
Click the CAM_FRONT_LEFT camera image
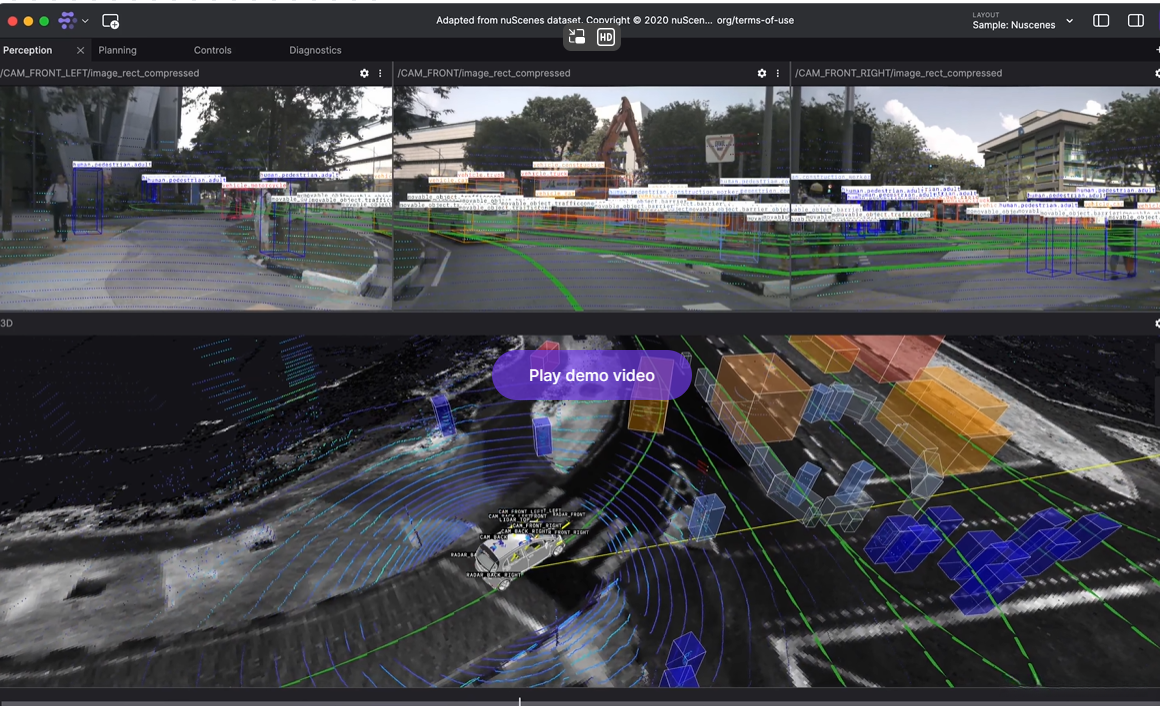[x=196, y=198]
